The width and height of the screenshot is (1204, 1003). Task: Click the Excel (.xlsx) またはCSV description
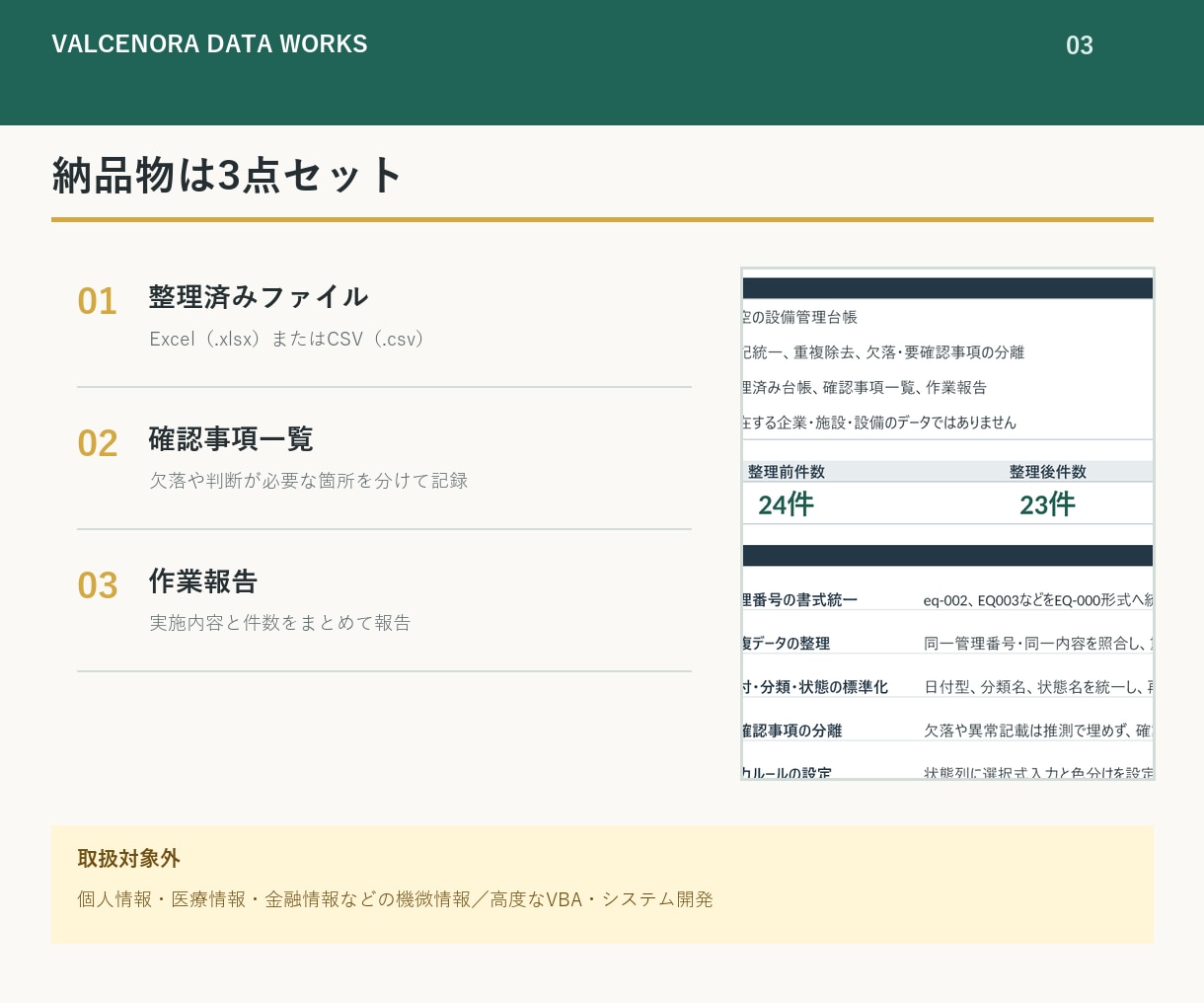coord(286,339)
